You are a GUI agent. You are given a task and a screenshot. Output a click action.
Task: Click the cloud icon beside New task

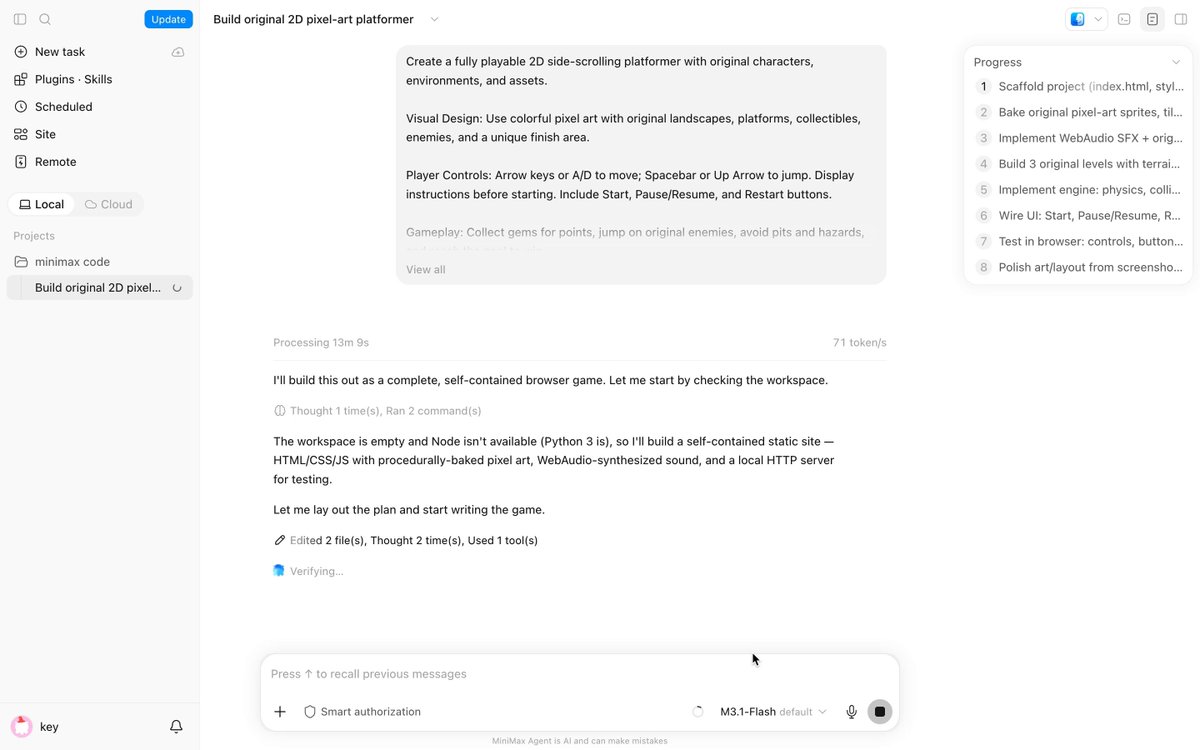click(178, 52)
